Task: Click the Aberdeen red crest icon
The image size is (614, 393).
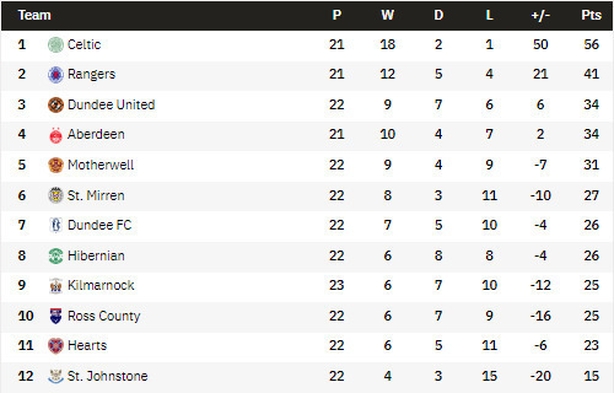Action: pyautogui.click(x=56, y=135)
